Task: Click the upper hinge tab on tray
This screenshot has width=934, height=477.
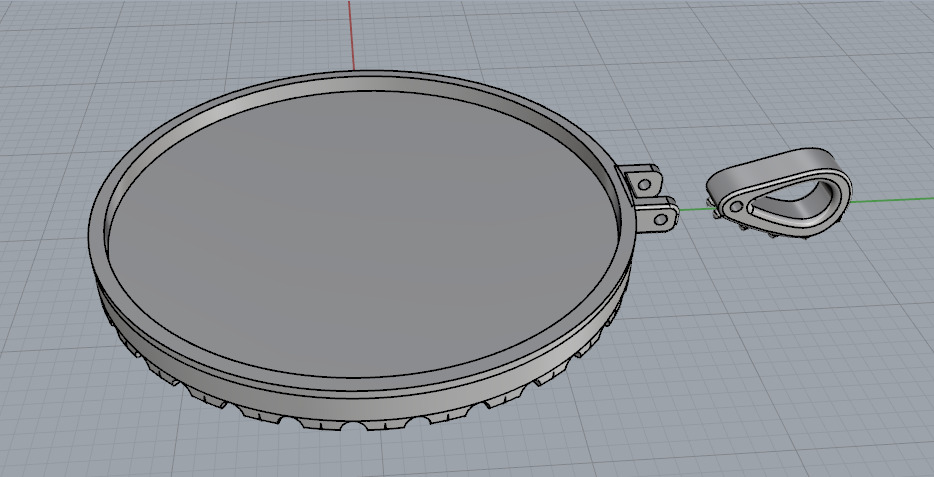Action: 642,181
